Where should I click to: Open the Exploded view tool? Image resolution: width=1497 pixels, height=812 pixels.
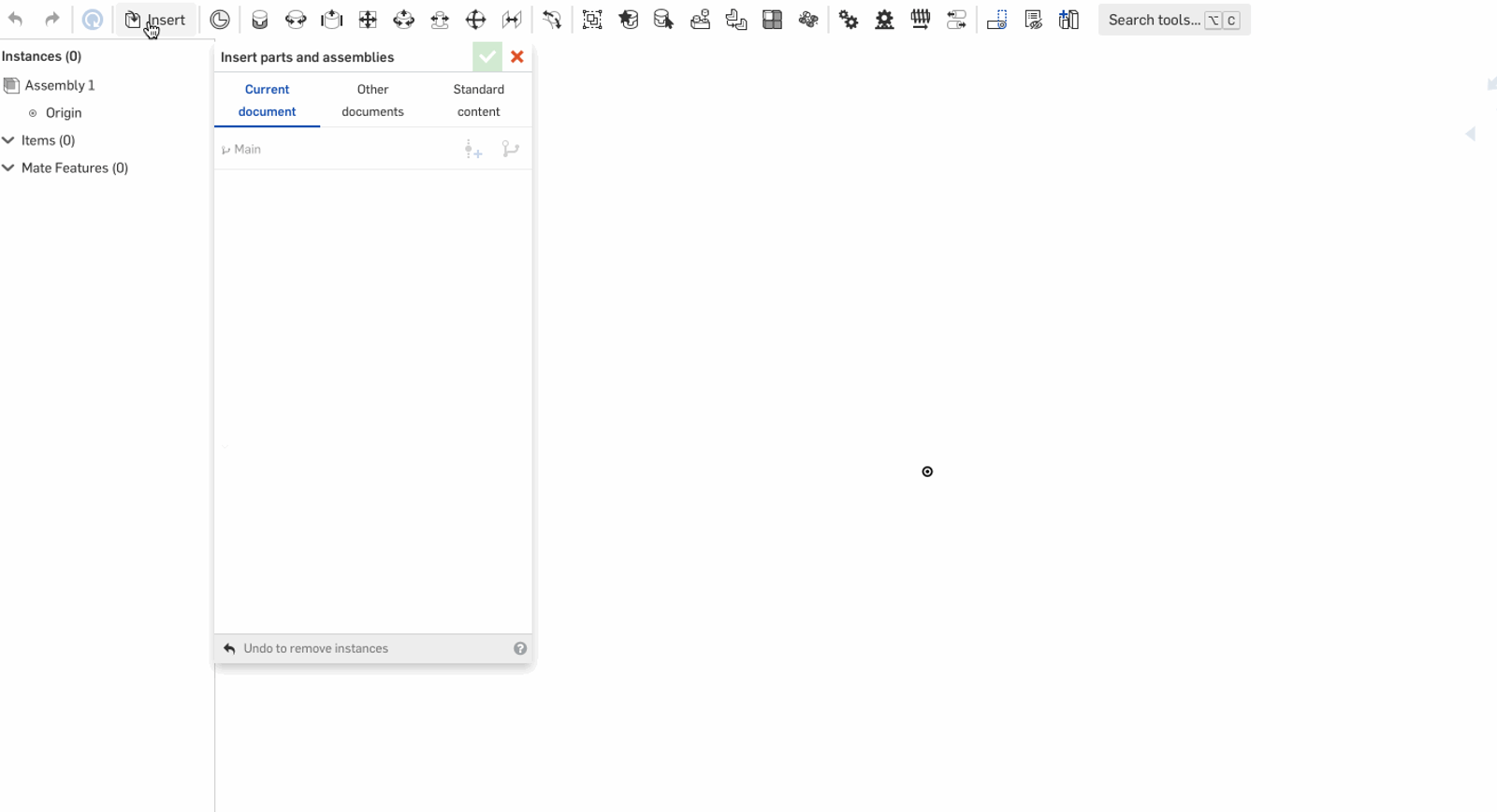[x=1069, y=20]
